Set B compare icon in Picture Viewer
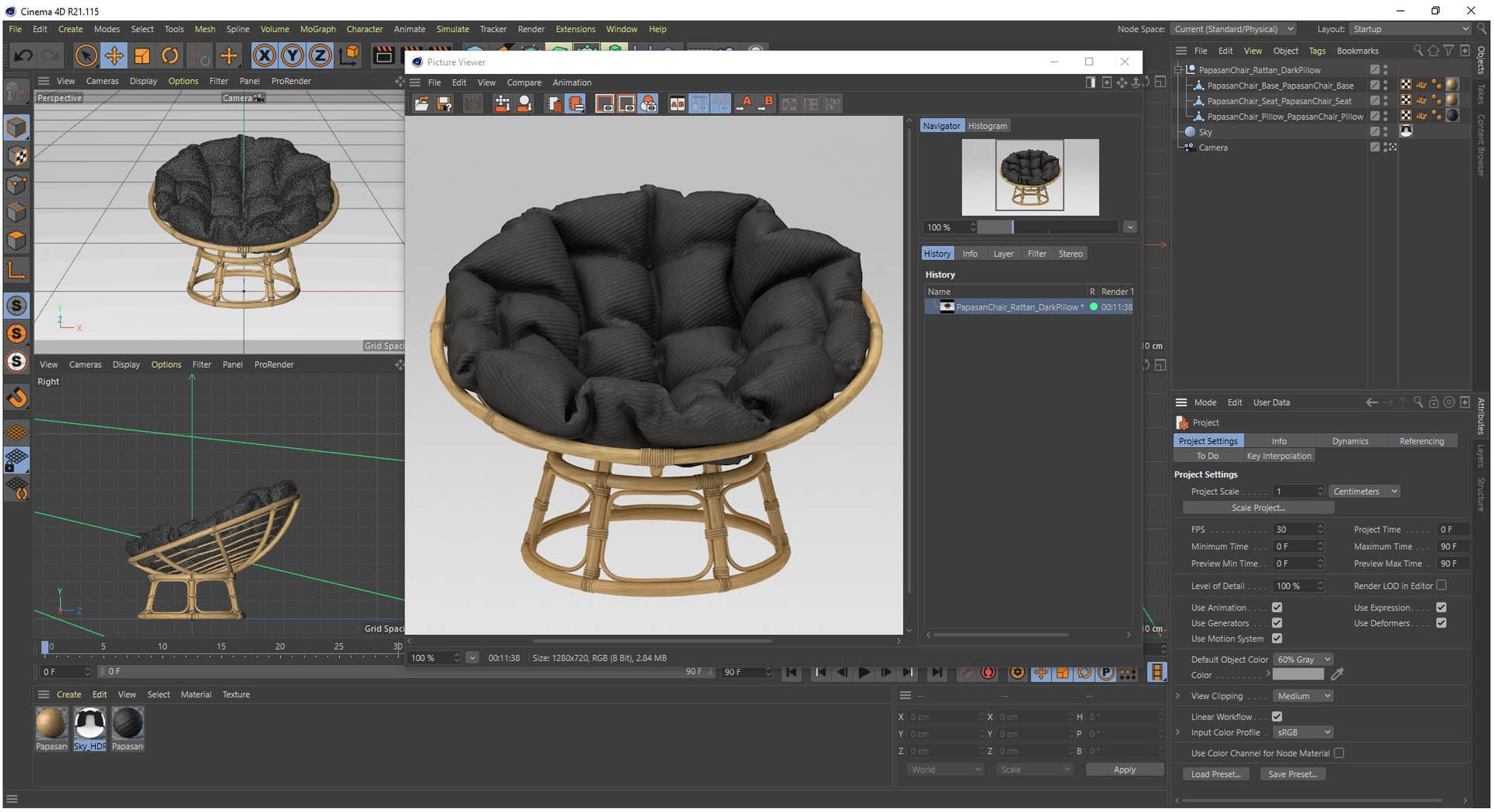Viewport: 1494px width, 812px height. point(766,103)
